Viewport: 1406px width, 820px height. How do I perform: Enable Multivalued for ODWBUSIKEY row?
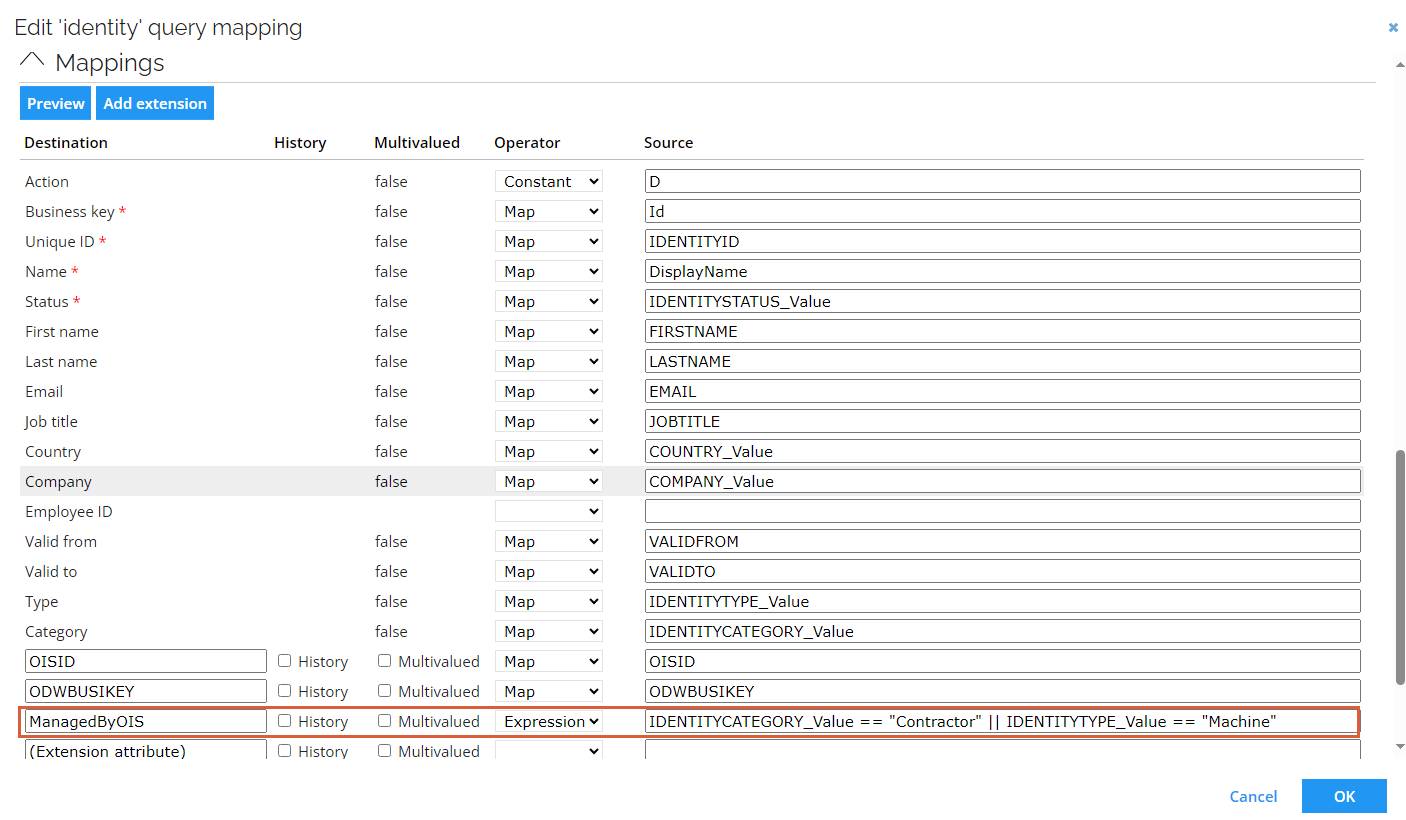[385, 691]
